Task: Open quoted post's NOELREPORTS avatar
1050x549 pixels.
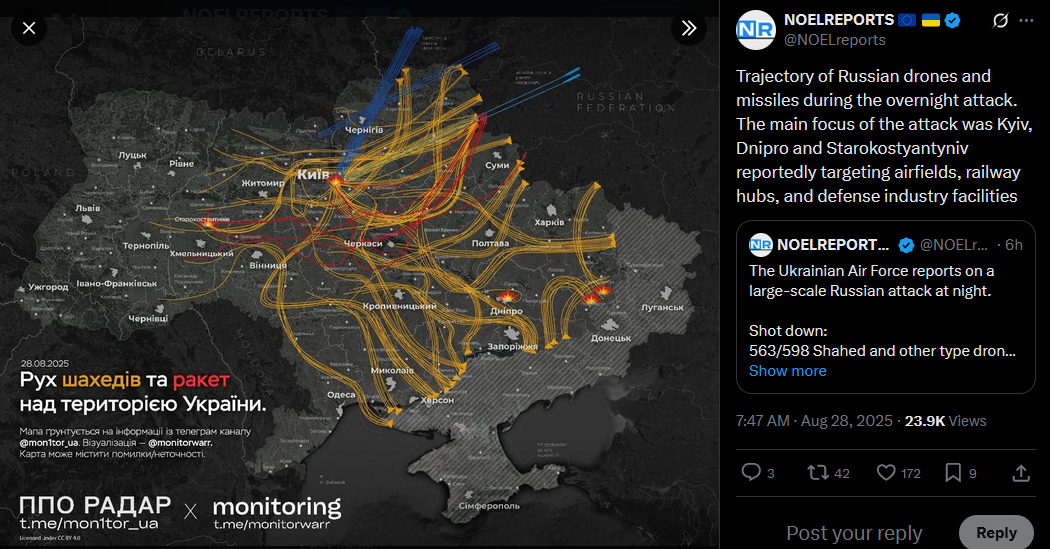Action: pyautogui.click(x=761, y=245)
